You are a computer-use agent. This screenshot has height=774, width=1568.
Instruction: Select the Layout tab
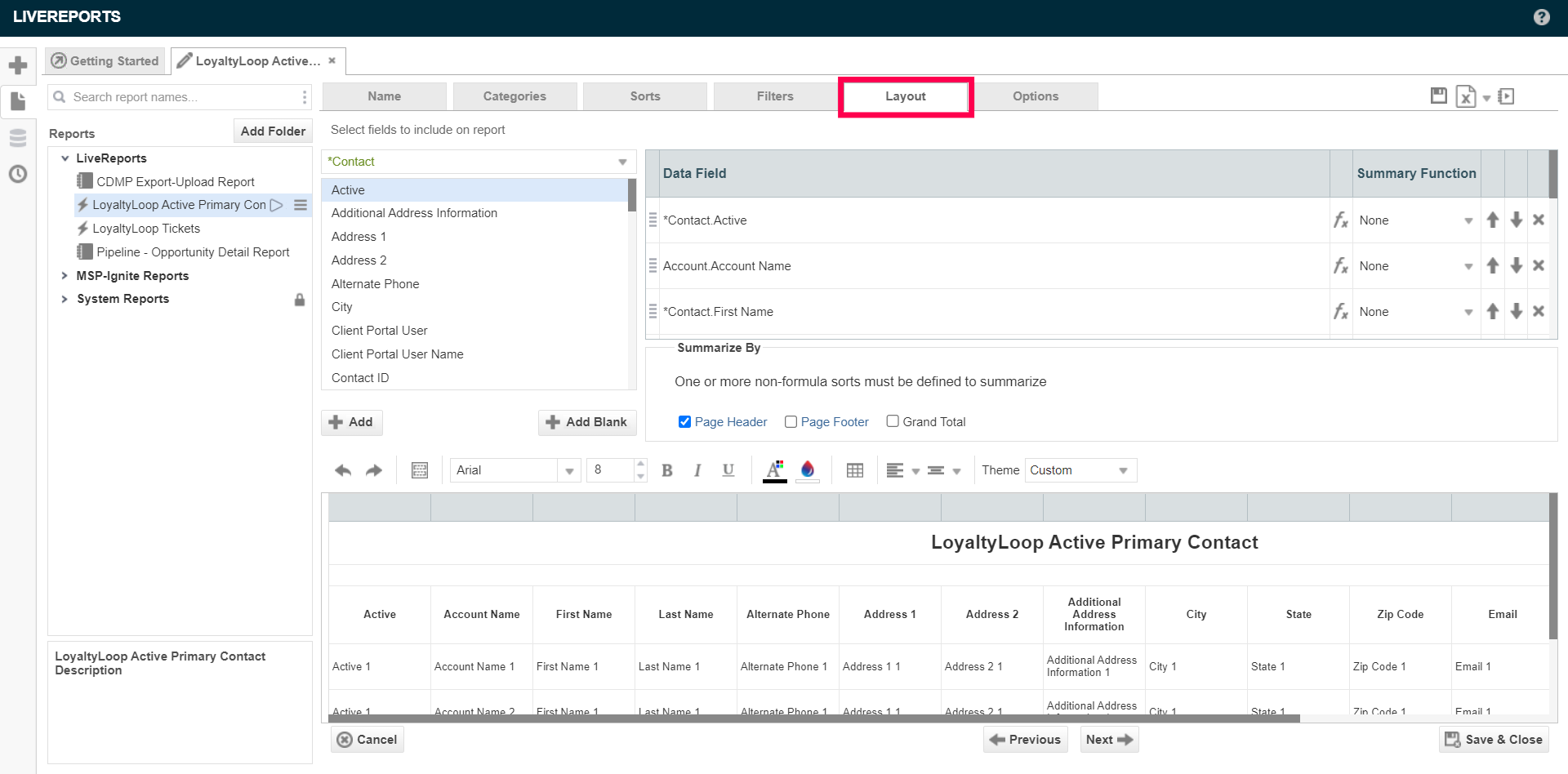coord(906,96)
